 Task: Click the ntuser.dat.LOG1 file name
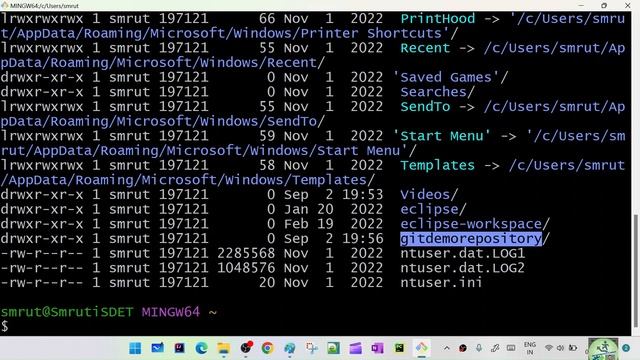coord(462,253)
